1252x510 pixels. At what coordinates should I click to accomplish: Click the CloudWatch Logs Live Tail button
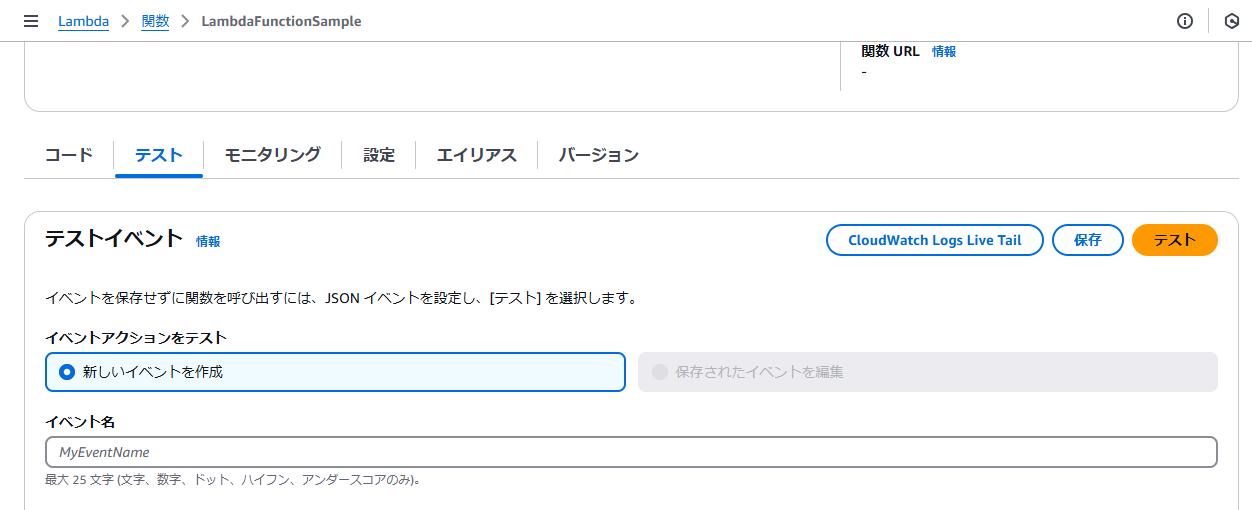[935, 240]
